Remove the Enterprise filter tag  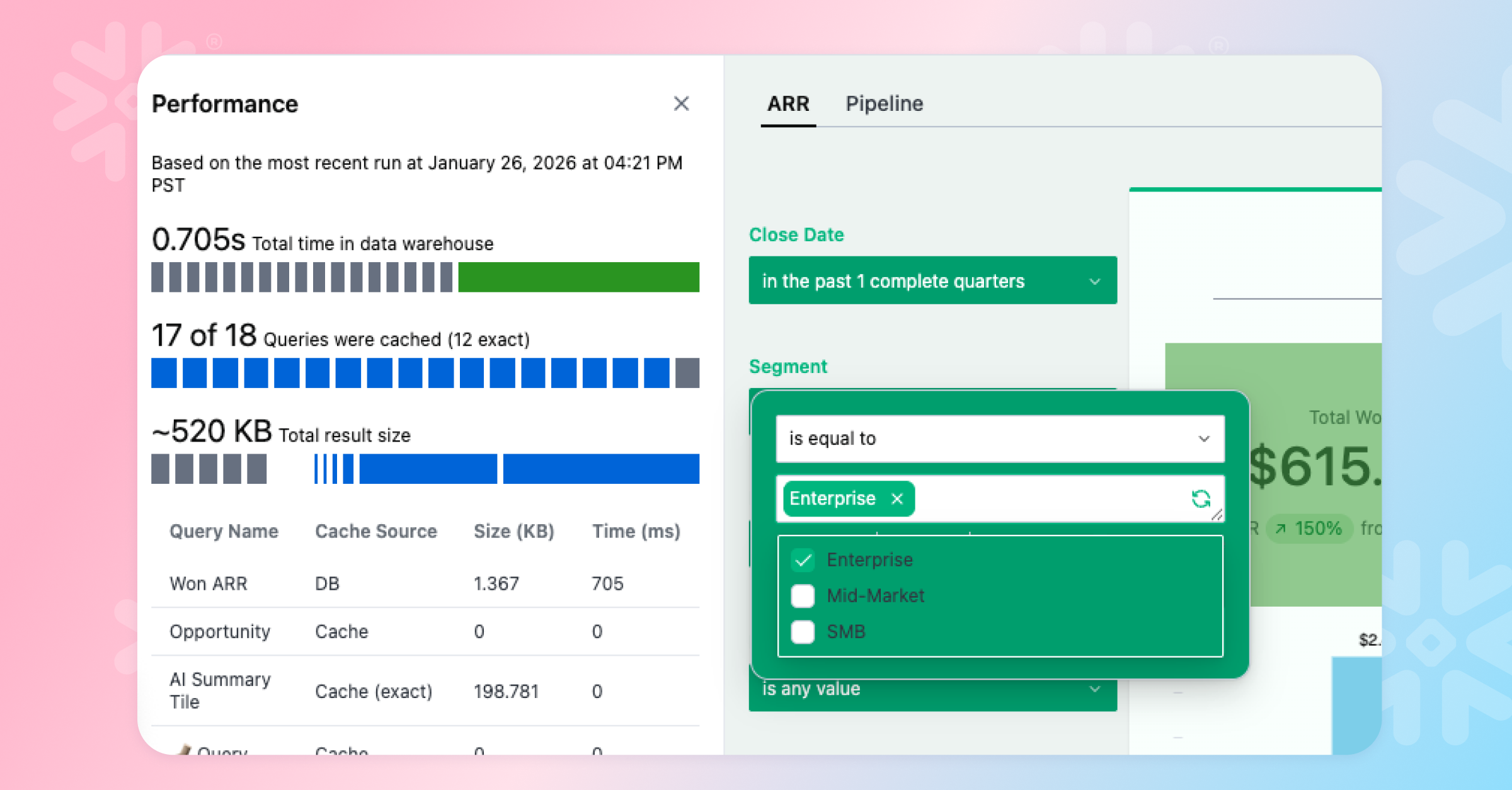(897, 499)
